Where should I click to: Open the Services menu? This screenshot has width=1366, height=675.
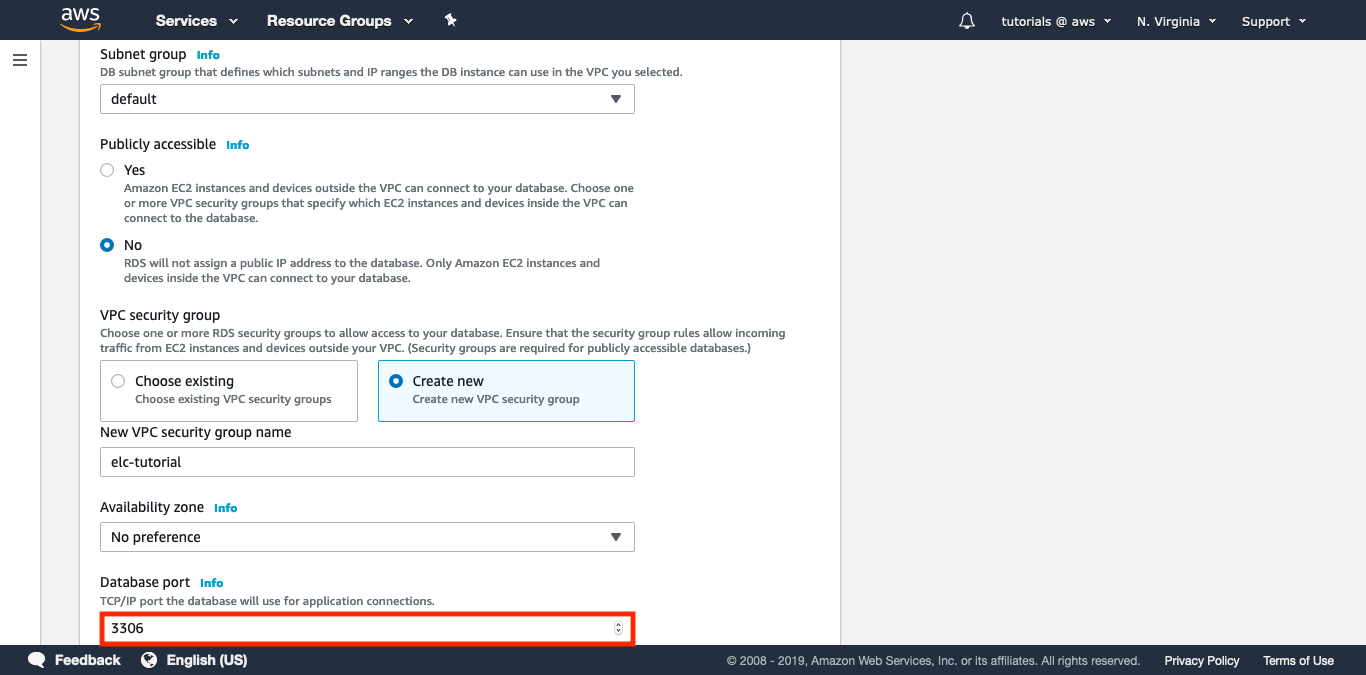point(197,21)
